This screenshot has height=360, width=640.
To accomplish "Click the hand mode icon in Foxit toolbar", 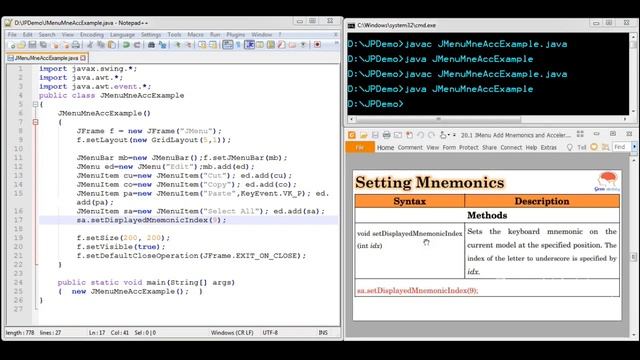I will coord(443,135).
